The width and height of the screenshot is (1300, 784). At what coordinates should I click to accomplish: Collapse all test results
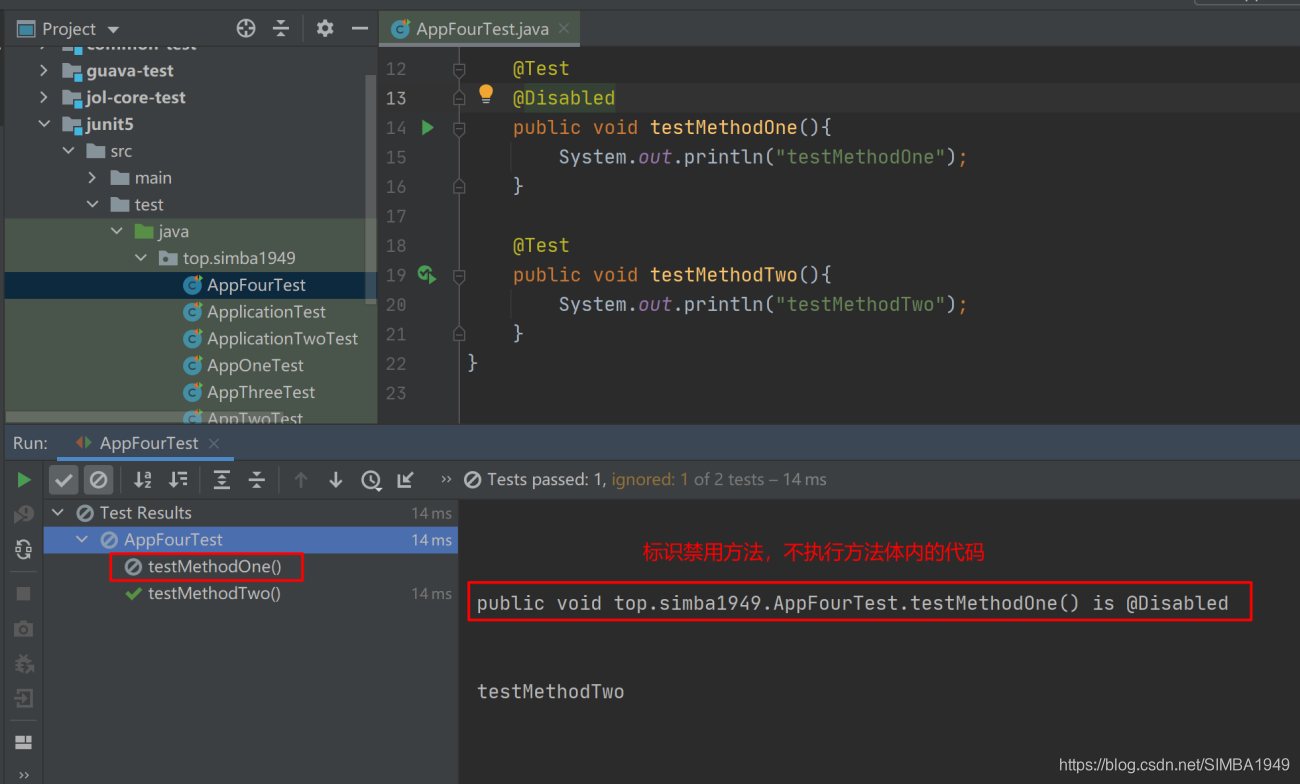click(x=257, y=480)
